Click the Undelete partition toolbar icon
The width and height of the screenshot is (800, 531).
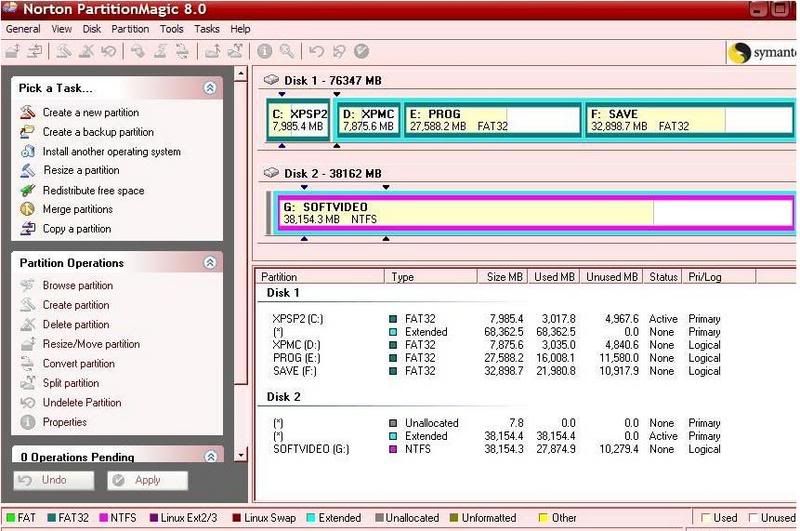(108, 51)
